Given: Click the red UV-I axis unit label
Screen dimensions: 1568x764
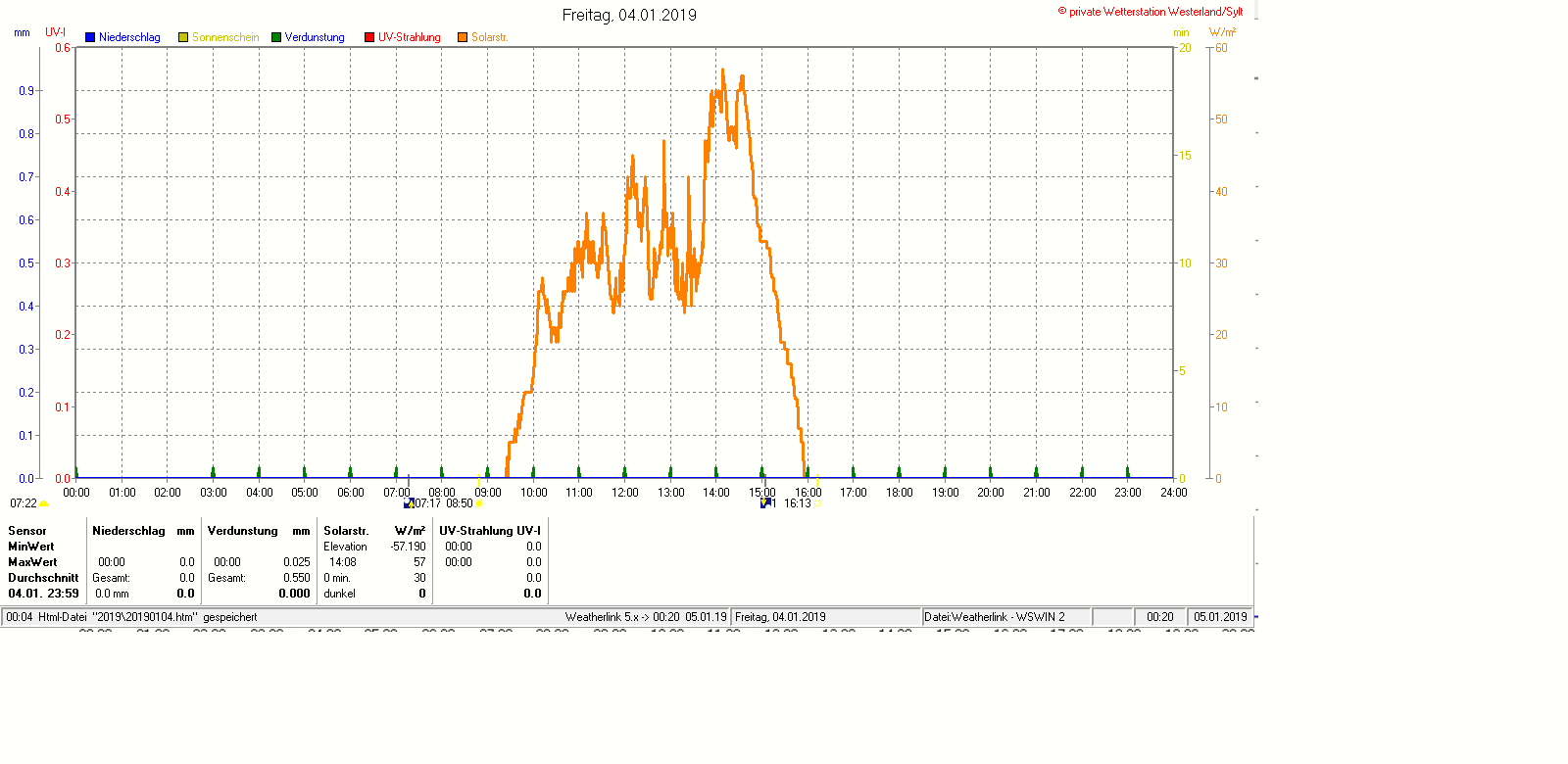Looking at the screenshot, I should pos(56,32).
